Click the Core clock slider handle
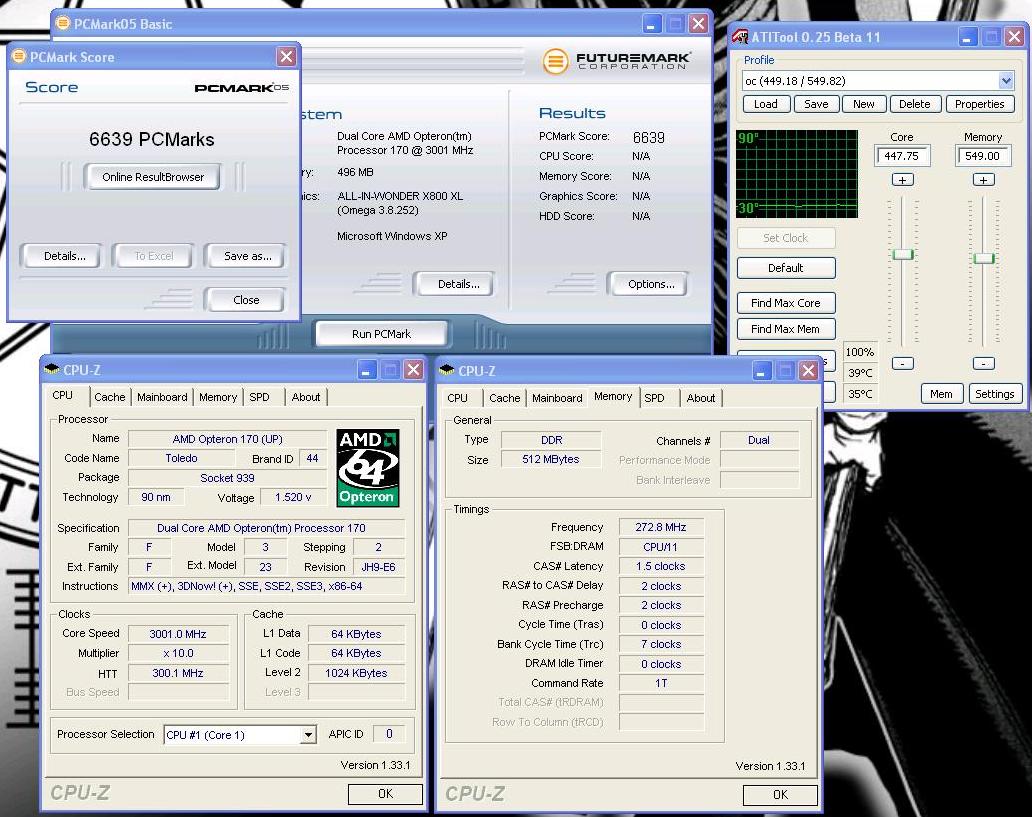 (x=903, y=255)
